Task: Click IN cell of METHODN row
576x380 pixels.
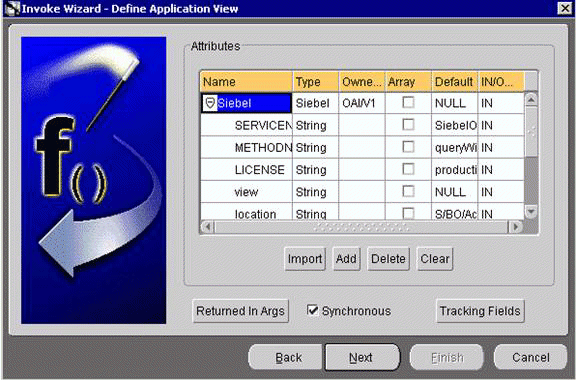Action: coord(501,147)
